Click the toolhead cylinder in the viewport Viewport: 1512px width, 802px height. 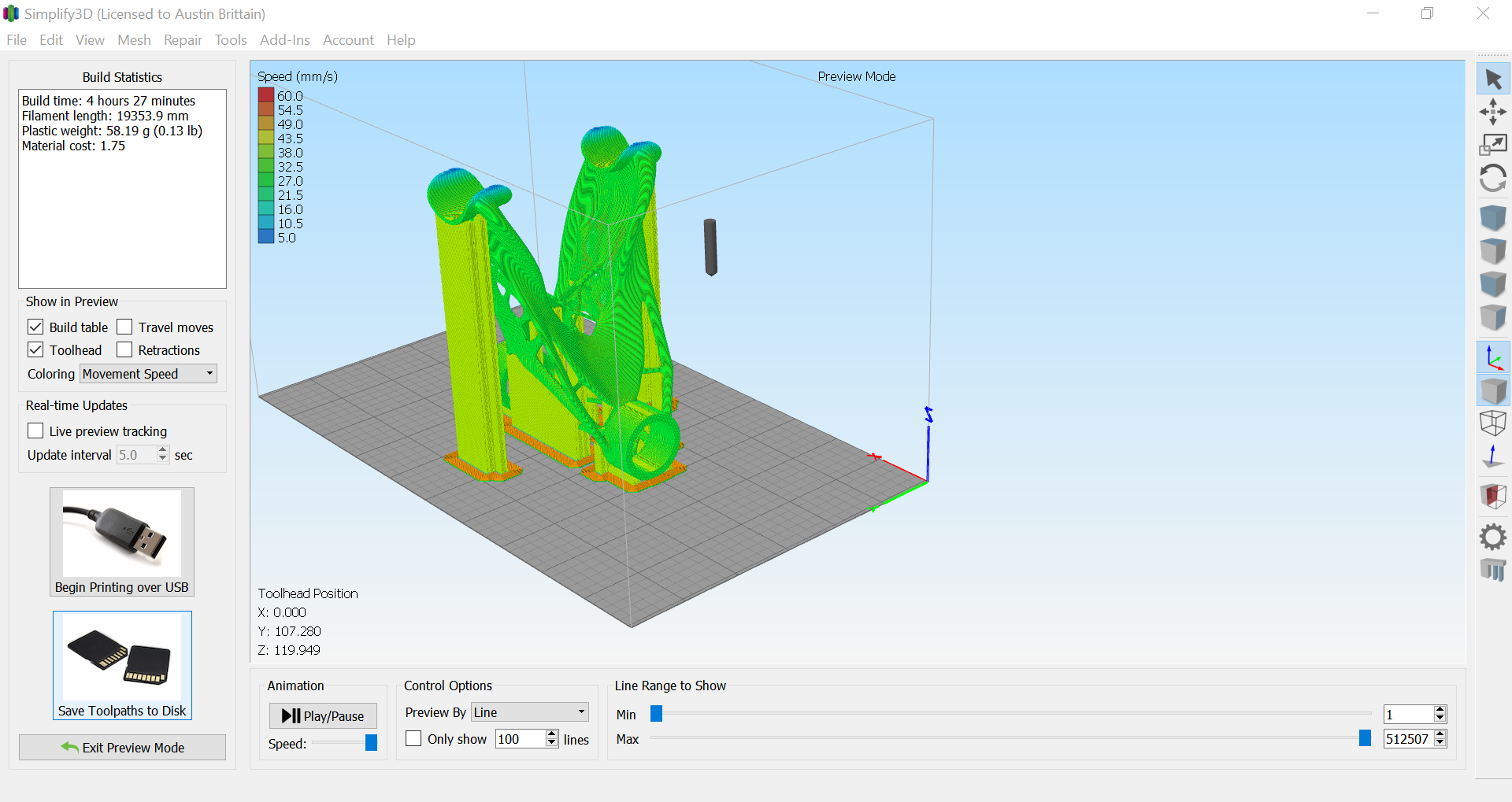tap(710, 247)
